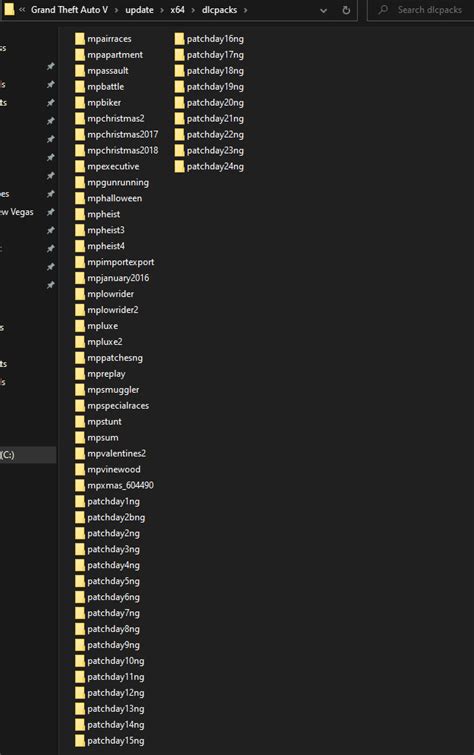Click the patchday9ng folder name
This screenshot has height=755, width=474.
tap(113, 645)
